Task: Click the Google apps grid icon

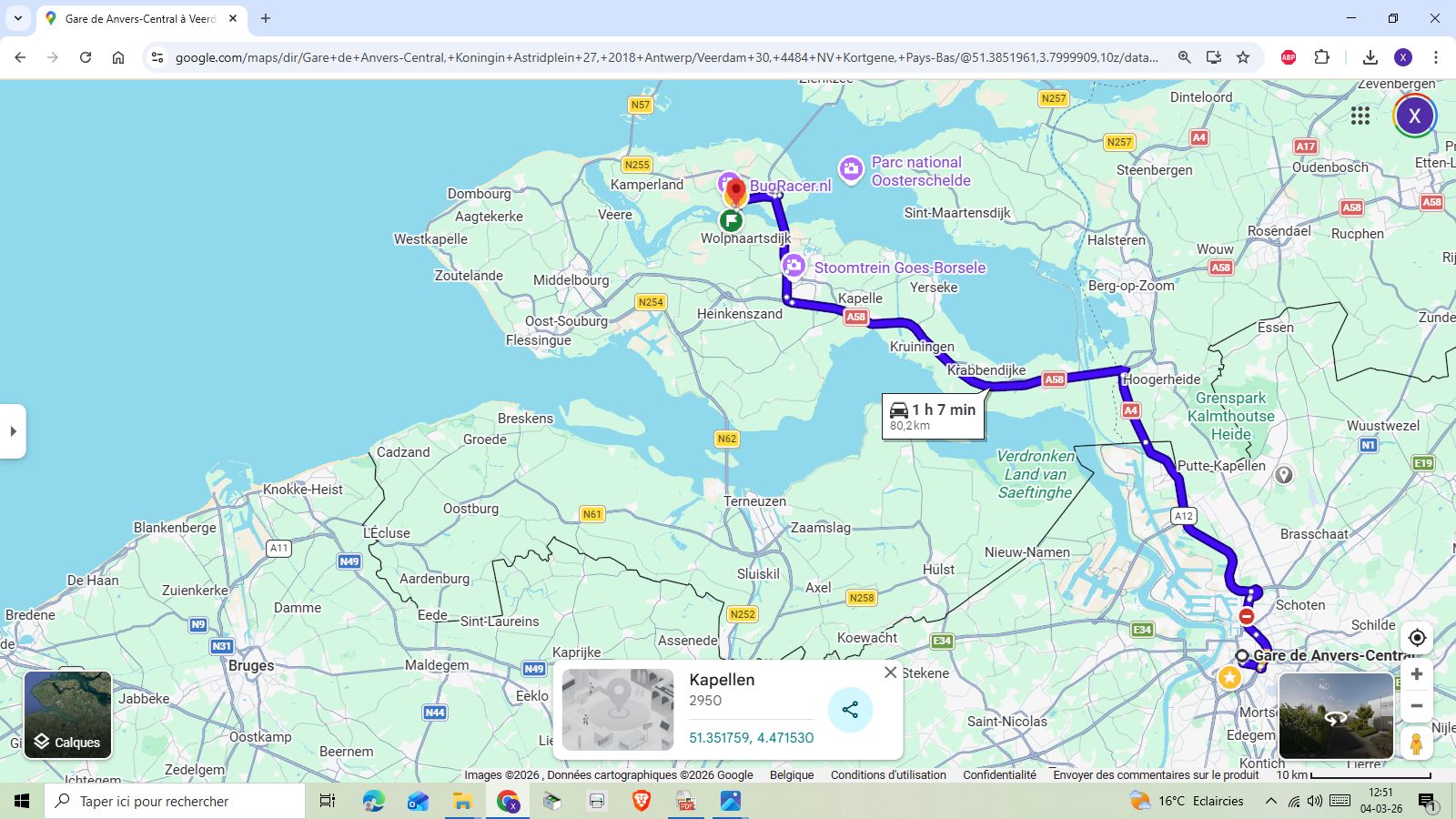Action: (x=1360, y=116)
